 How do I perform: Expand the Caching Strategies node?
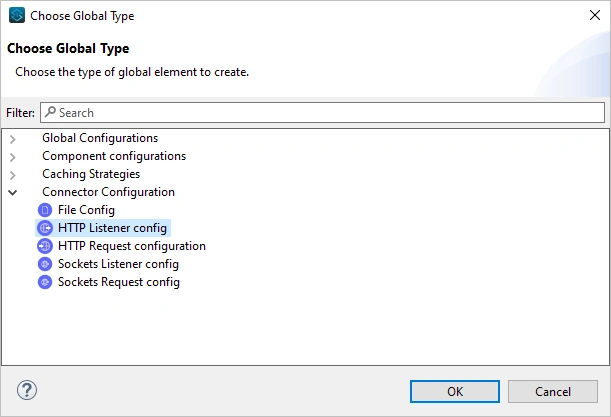click(x=12, y=175)
